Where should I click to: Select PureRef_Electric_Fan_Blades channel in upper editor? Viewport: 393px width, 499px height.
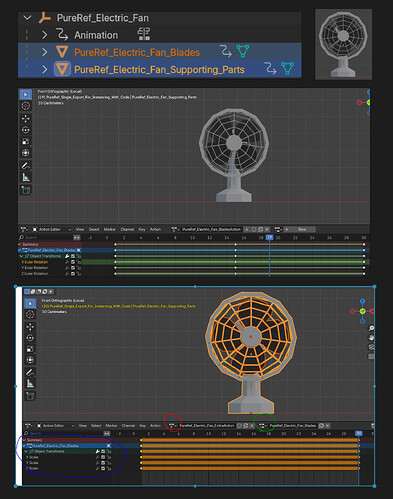51,250
